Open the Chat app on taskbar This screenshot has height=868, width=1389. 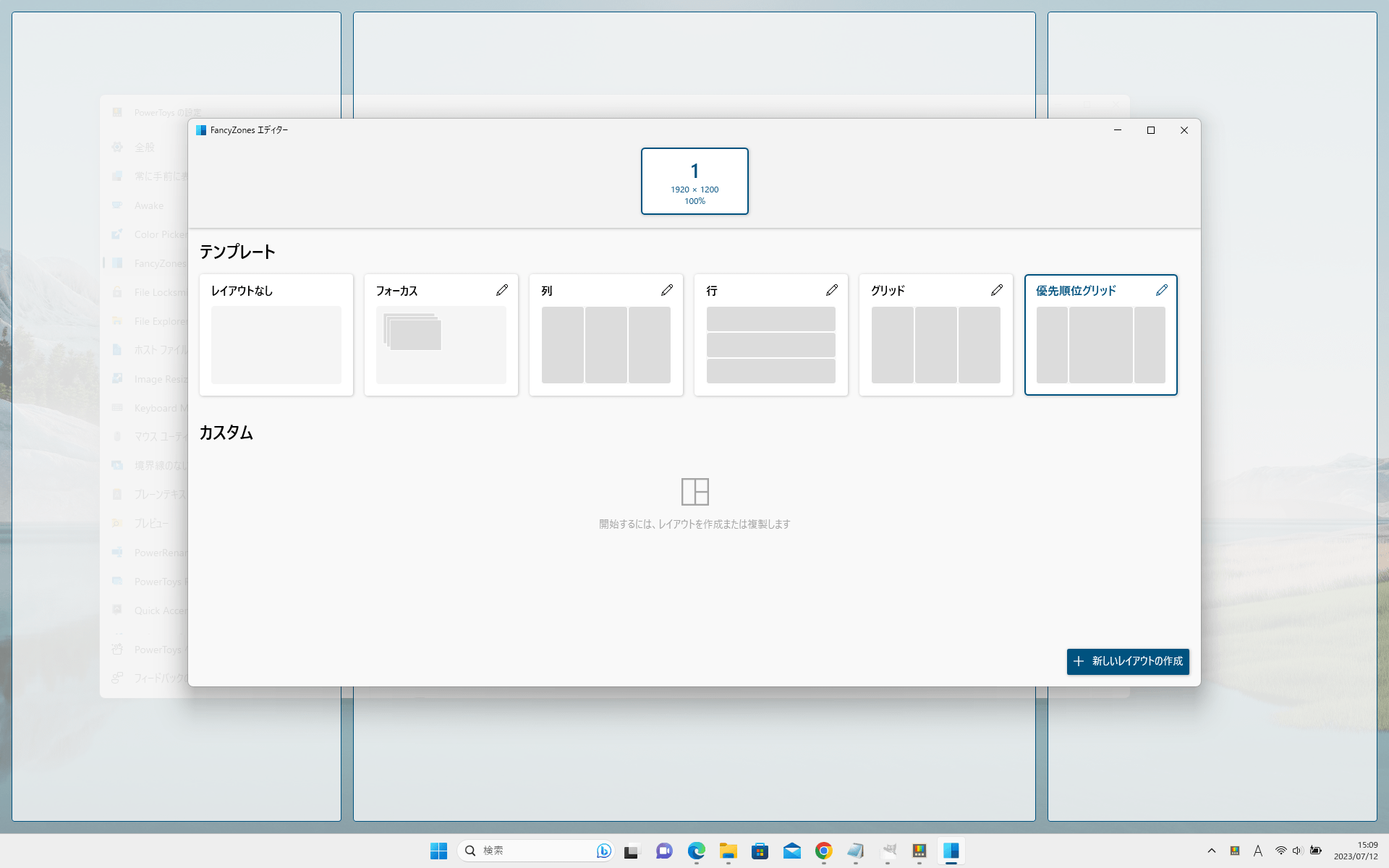(x=664, y=851)
